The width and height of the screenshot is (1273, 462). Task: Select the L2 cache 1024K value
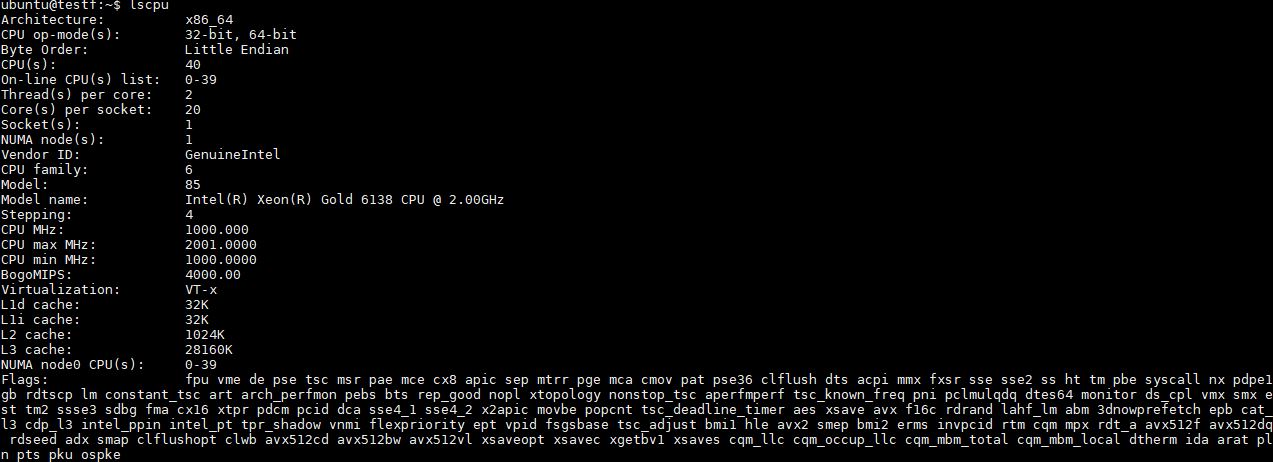tap(208, 335)
